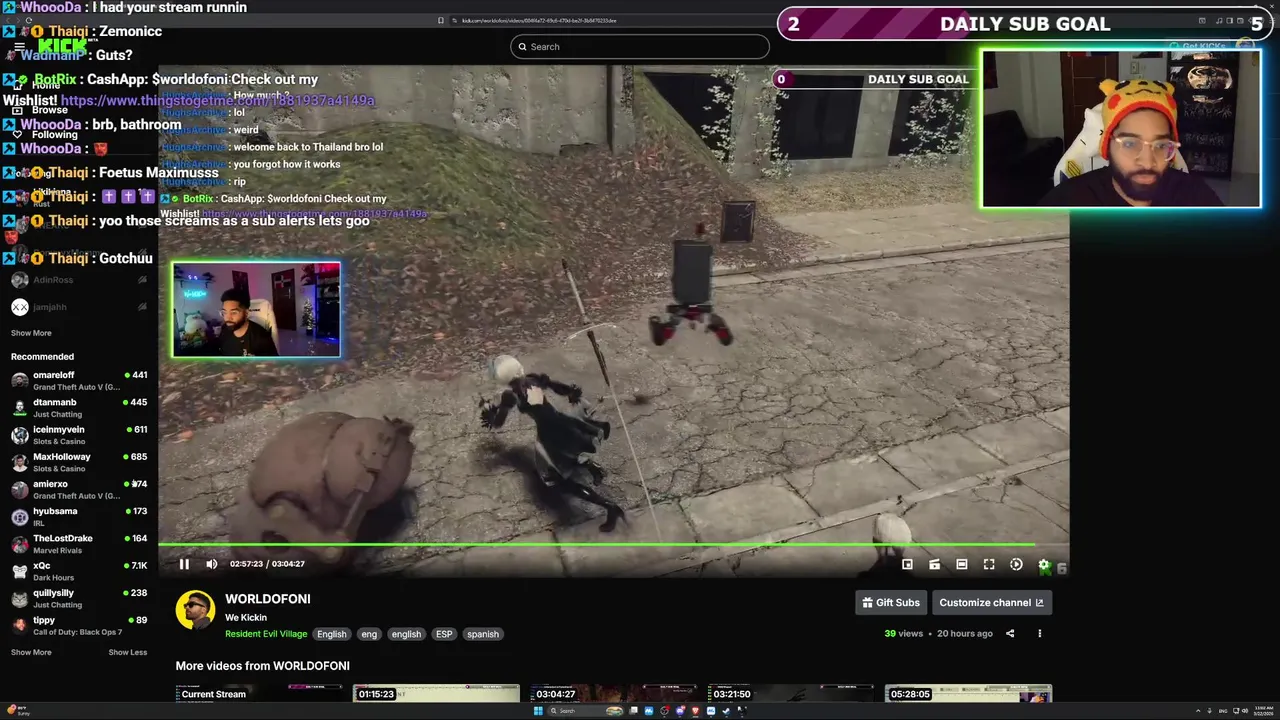Viewport: 1280px width, 720px height.
Task: Collapse recommended list with Show Less
Action: click(x=127, y=652)
